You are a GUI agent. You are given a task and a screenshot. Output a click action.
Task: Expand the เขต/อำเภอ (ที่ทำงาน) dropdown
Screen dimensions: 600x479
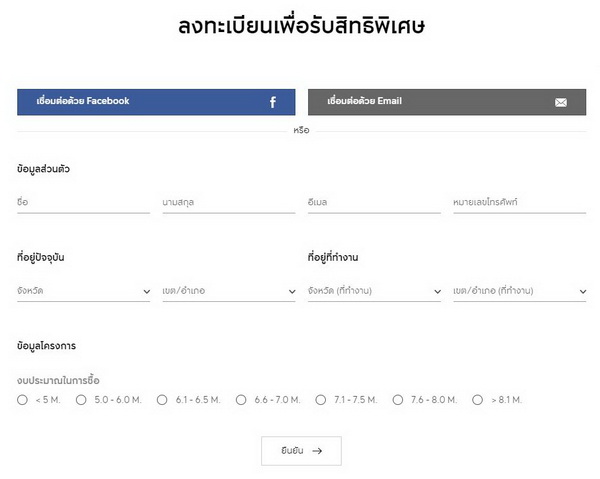519,291
